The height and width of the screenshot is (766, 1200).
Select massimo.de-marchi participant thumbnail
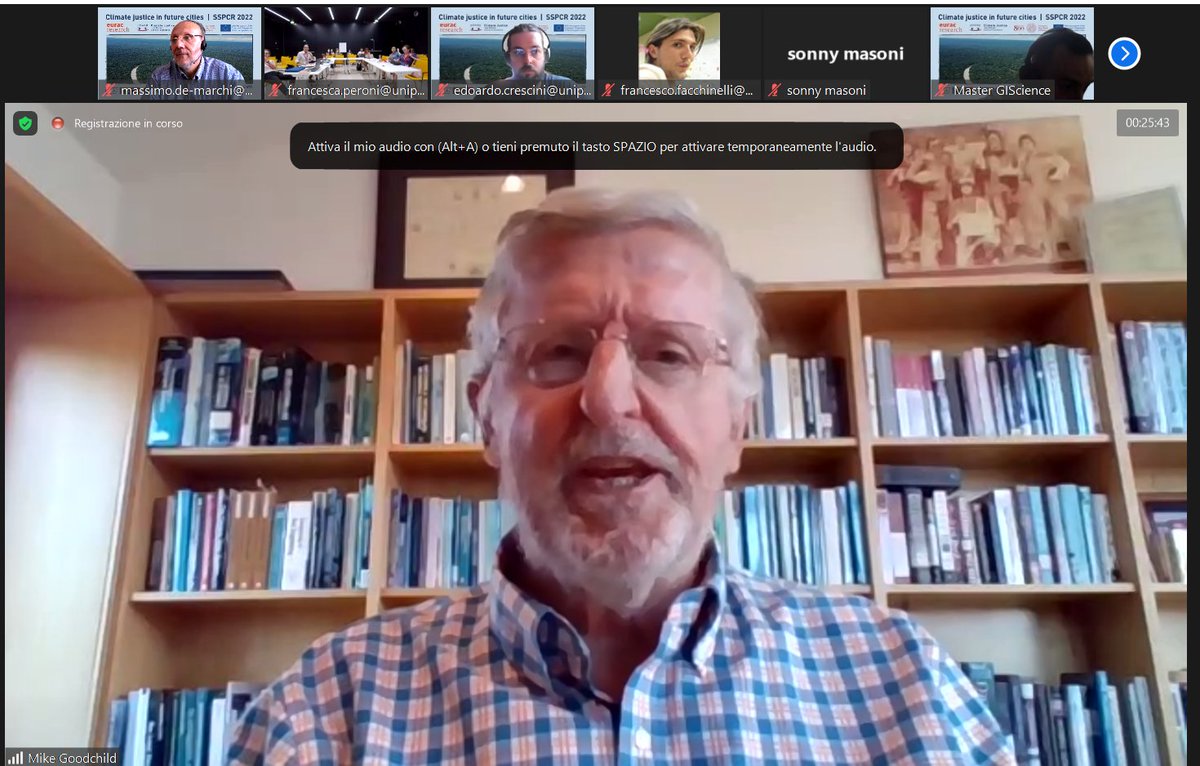pyautogui.click(x=179, y=53)
